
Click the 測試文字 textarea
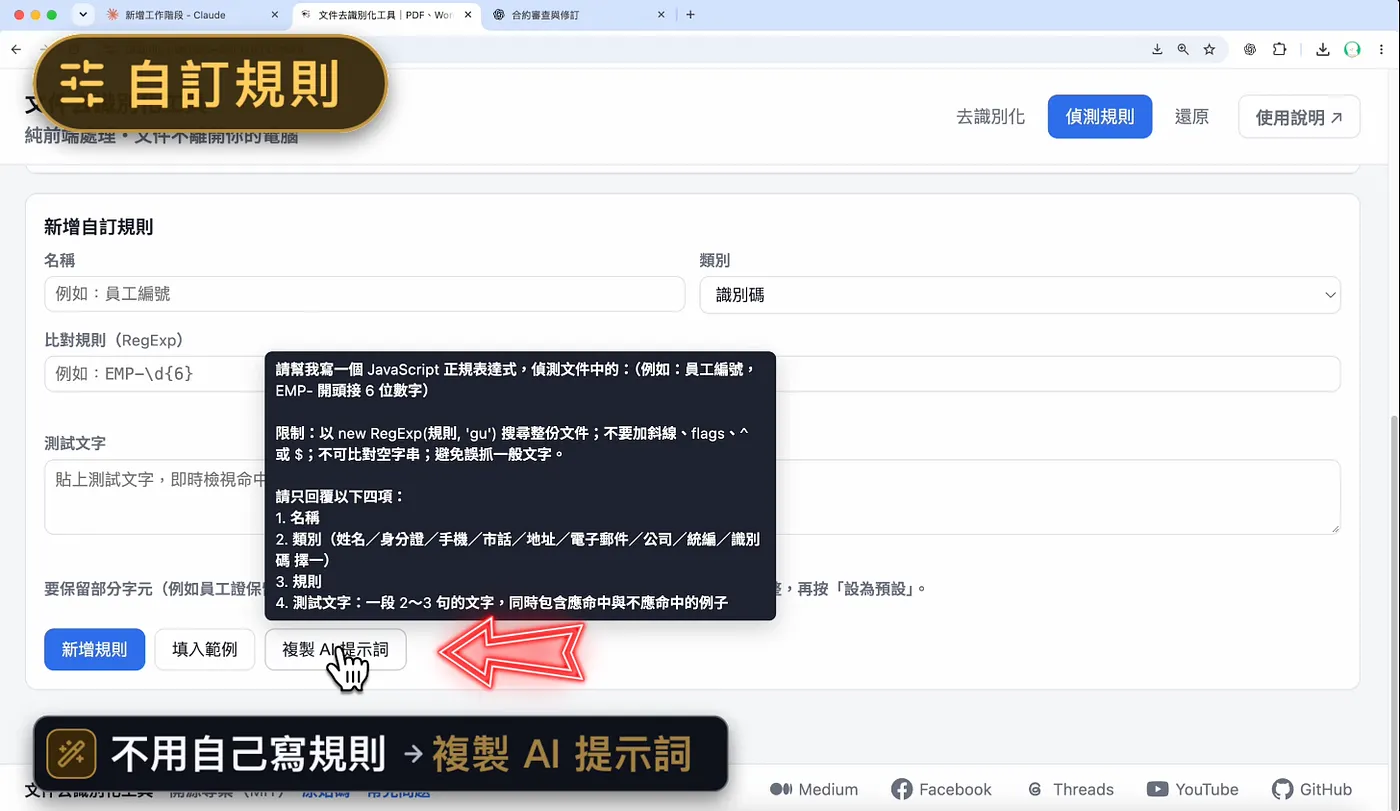[x=692, y=497]
